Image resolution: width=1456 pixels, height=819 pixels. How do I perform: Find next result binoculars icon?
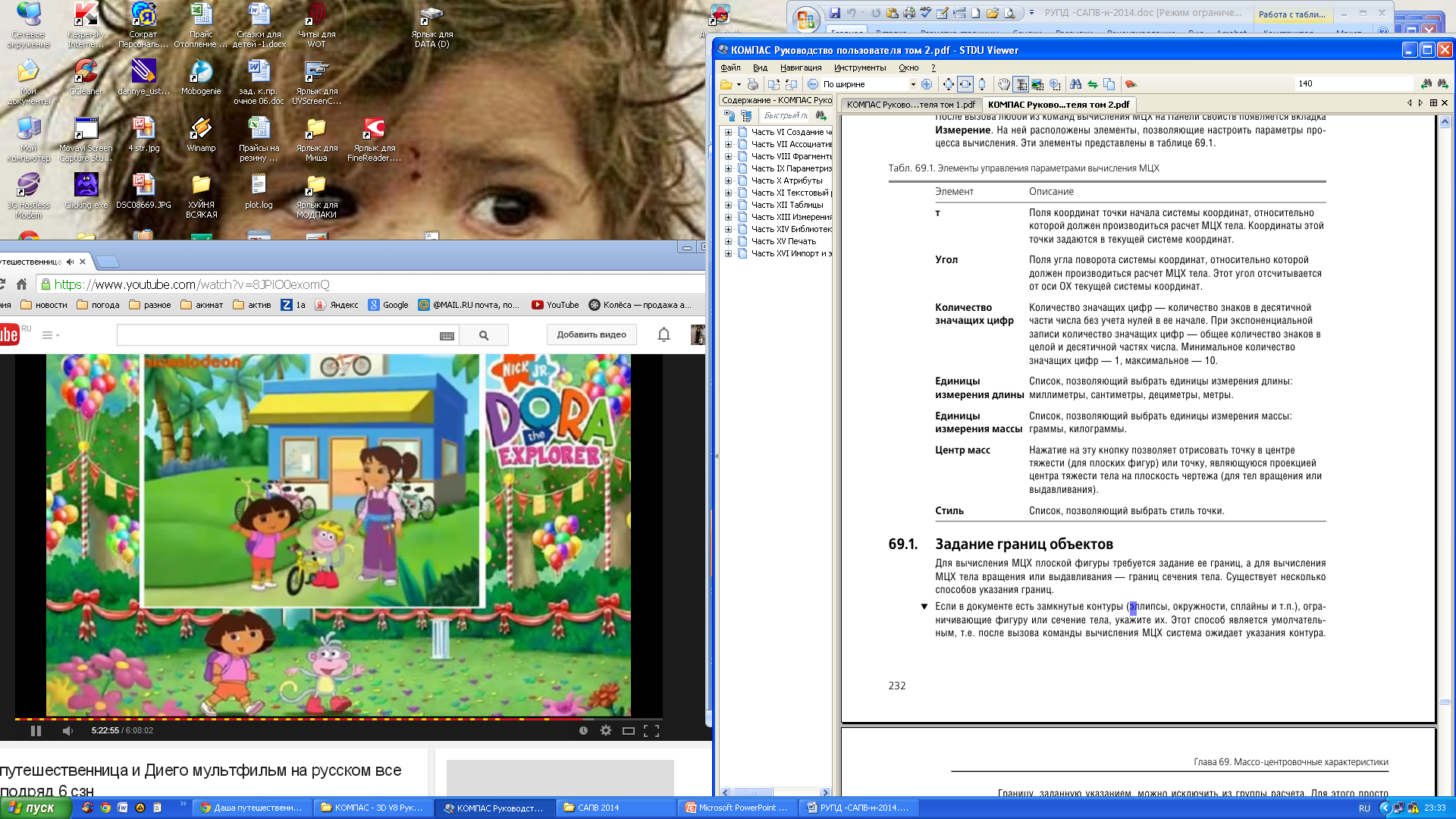[1442, 83]
